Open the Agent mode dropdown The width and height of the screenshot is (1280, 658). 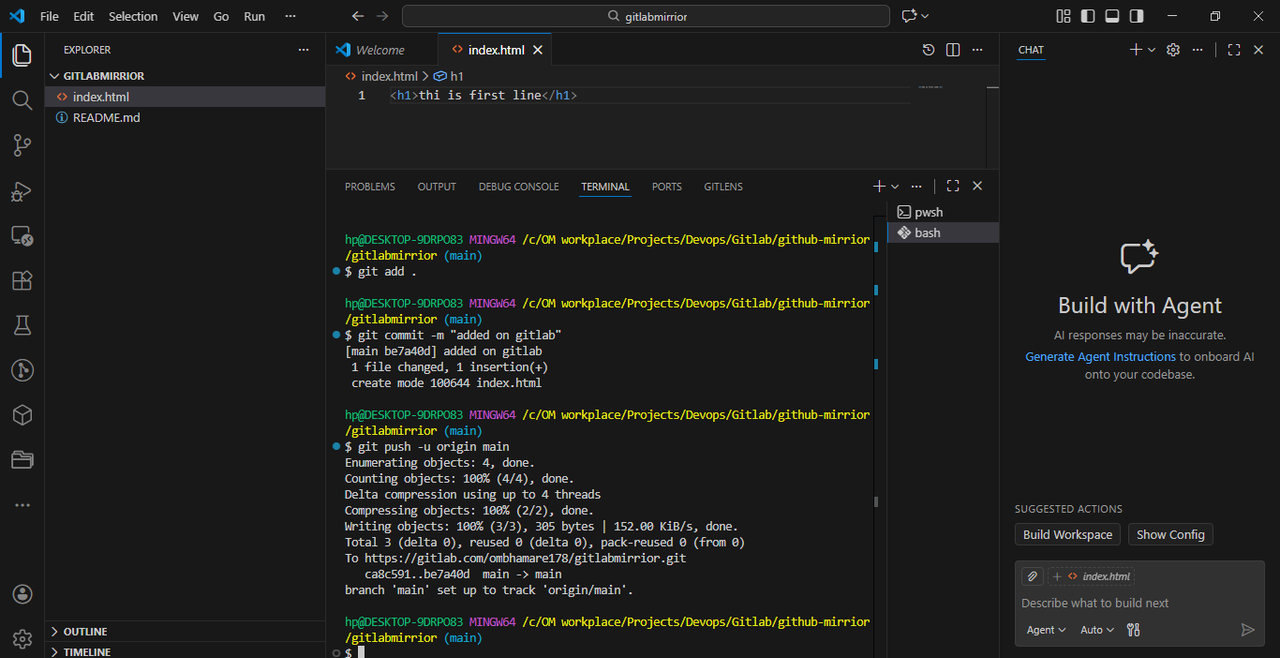(1046, 630)
